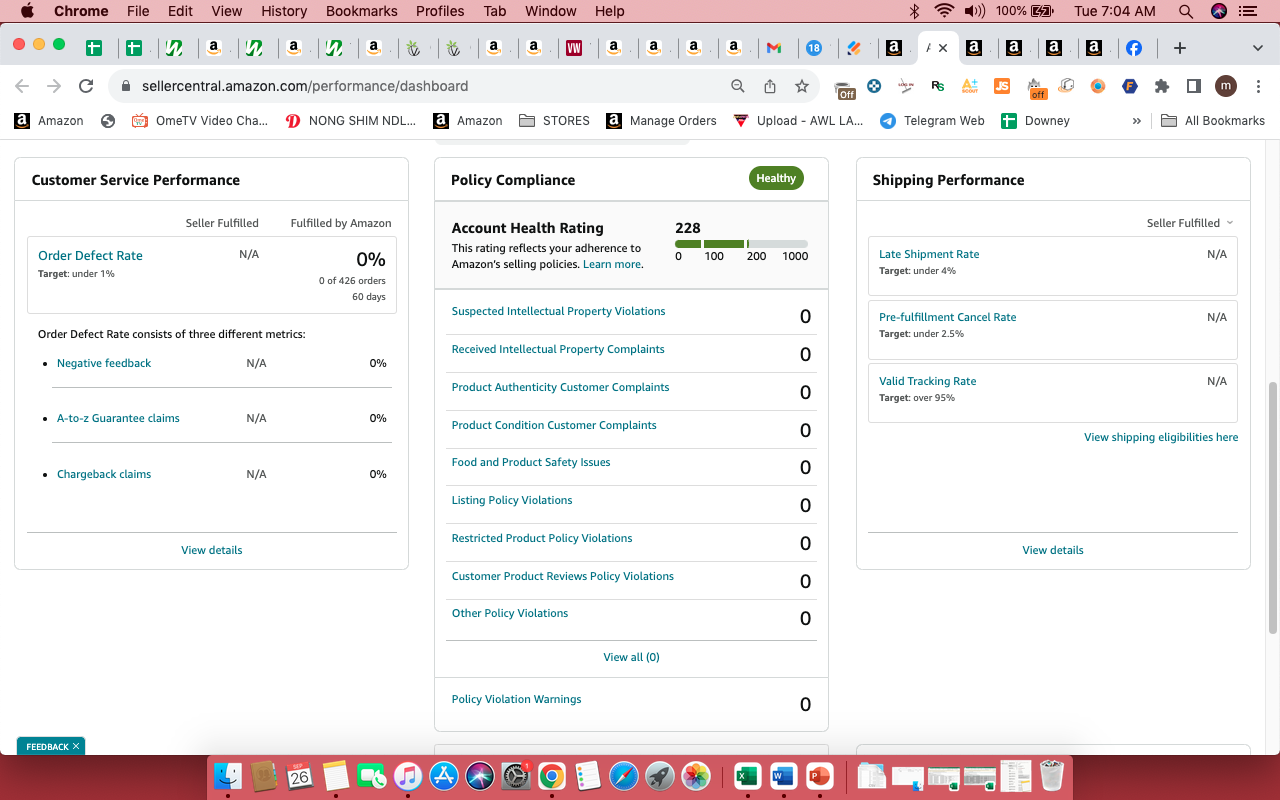Open the Chargeback claims link
The image size is (1280, 800).
point(104,474)
